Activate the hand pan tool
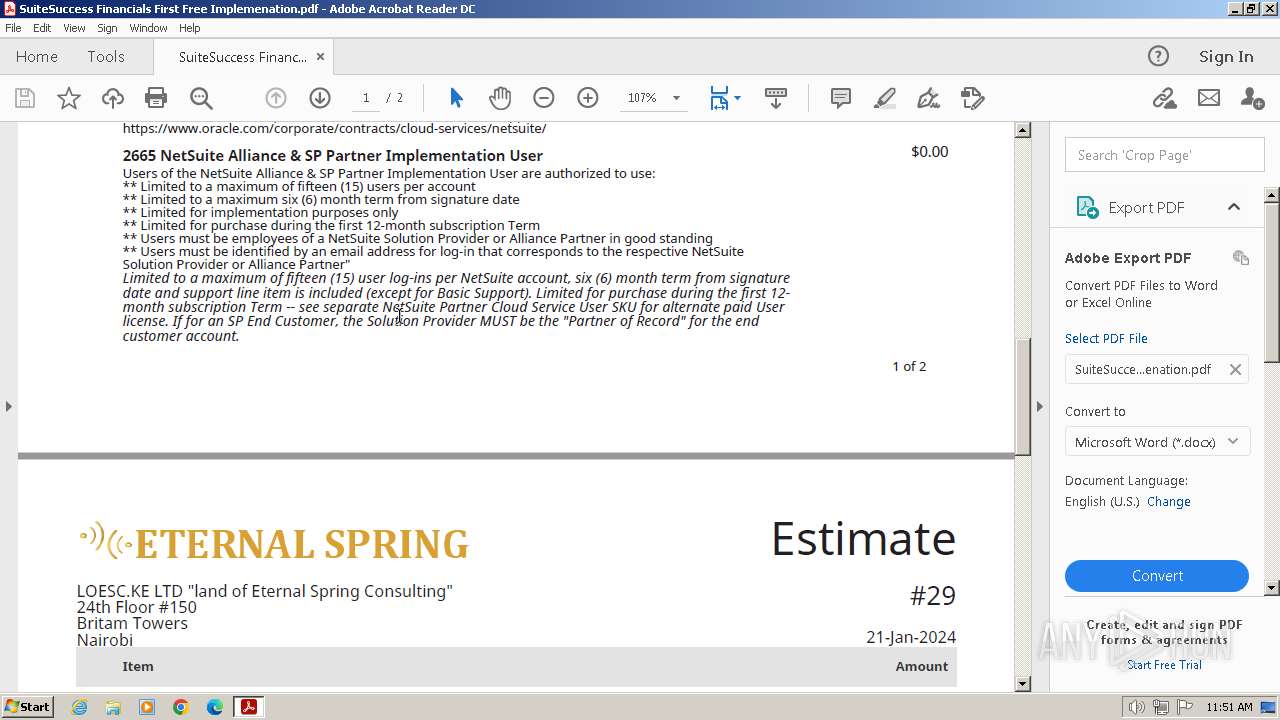This screenshot has width=1280, height=720. [x=500, y=98]
